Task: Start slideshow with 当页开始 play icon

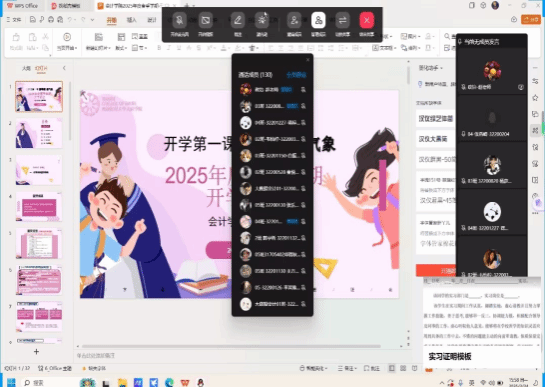Action: pos(67,37)
